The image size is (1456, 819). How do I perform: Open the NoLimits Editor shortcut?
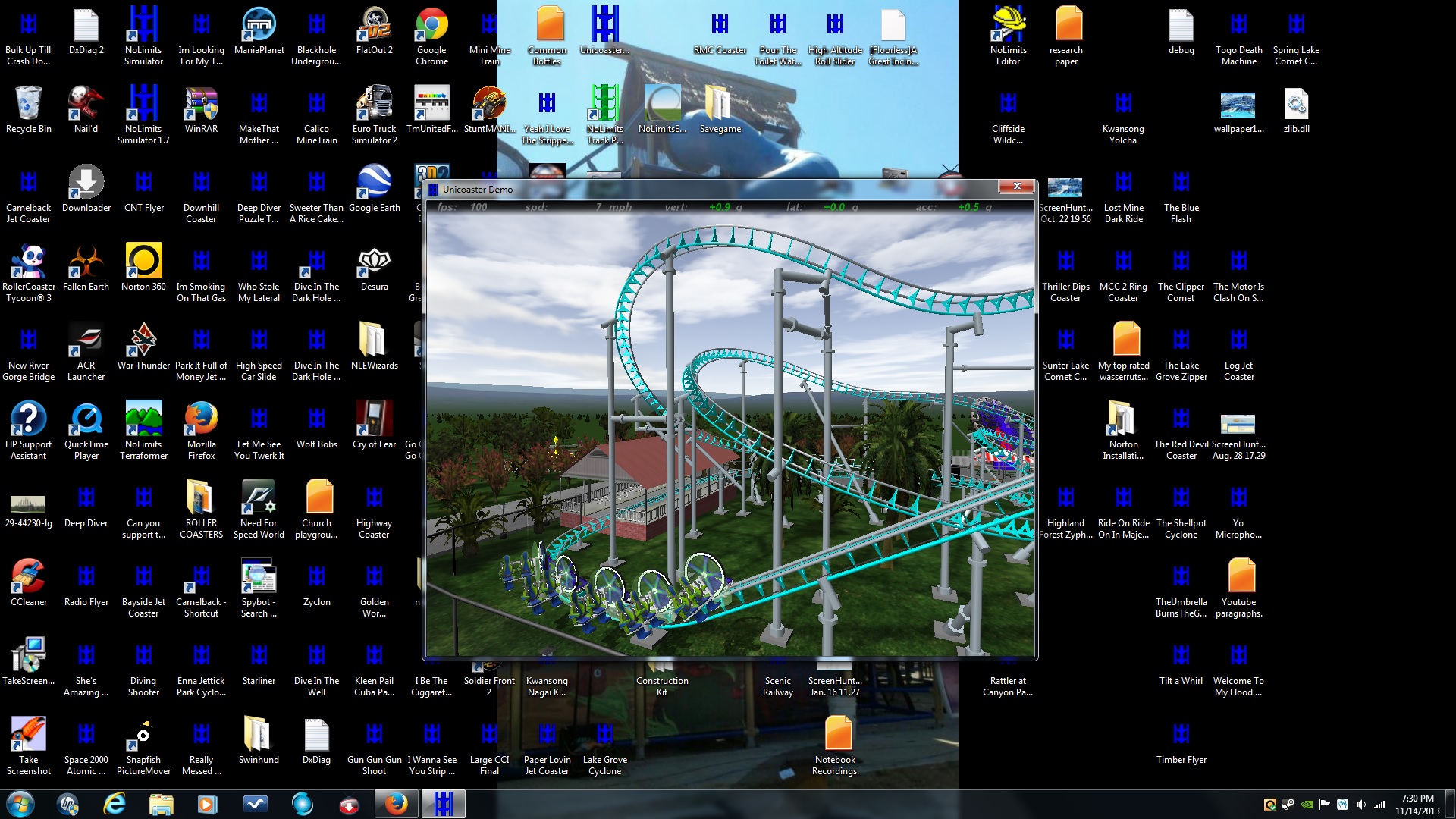pyautogui.click(x=1008, y=36)
